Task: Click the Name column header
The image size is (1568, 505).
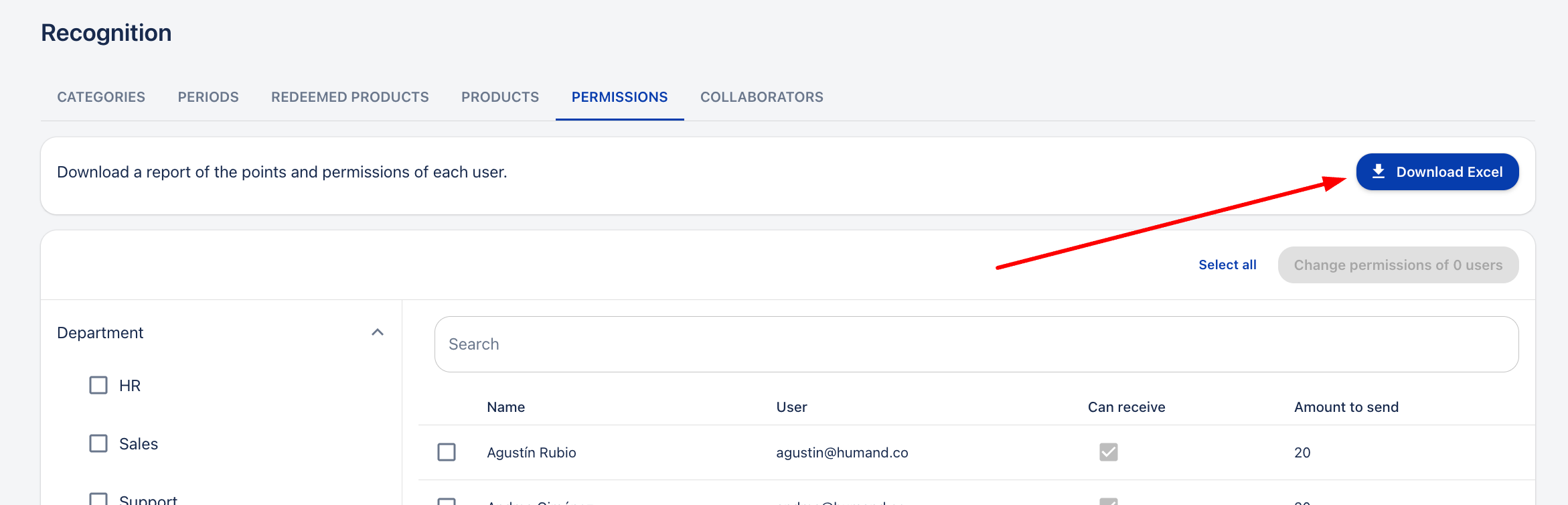Action: click(506, 407)
